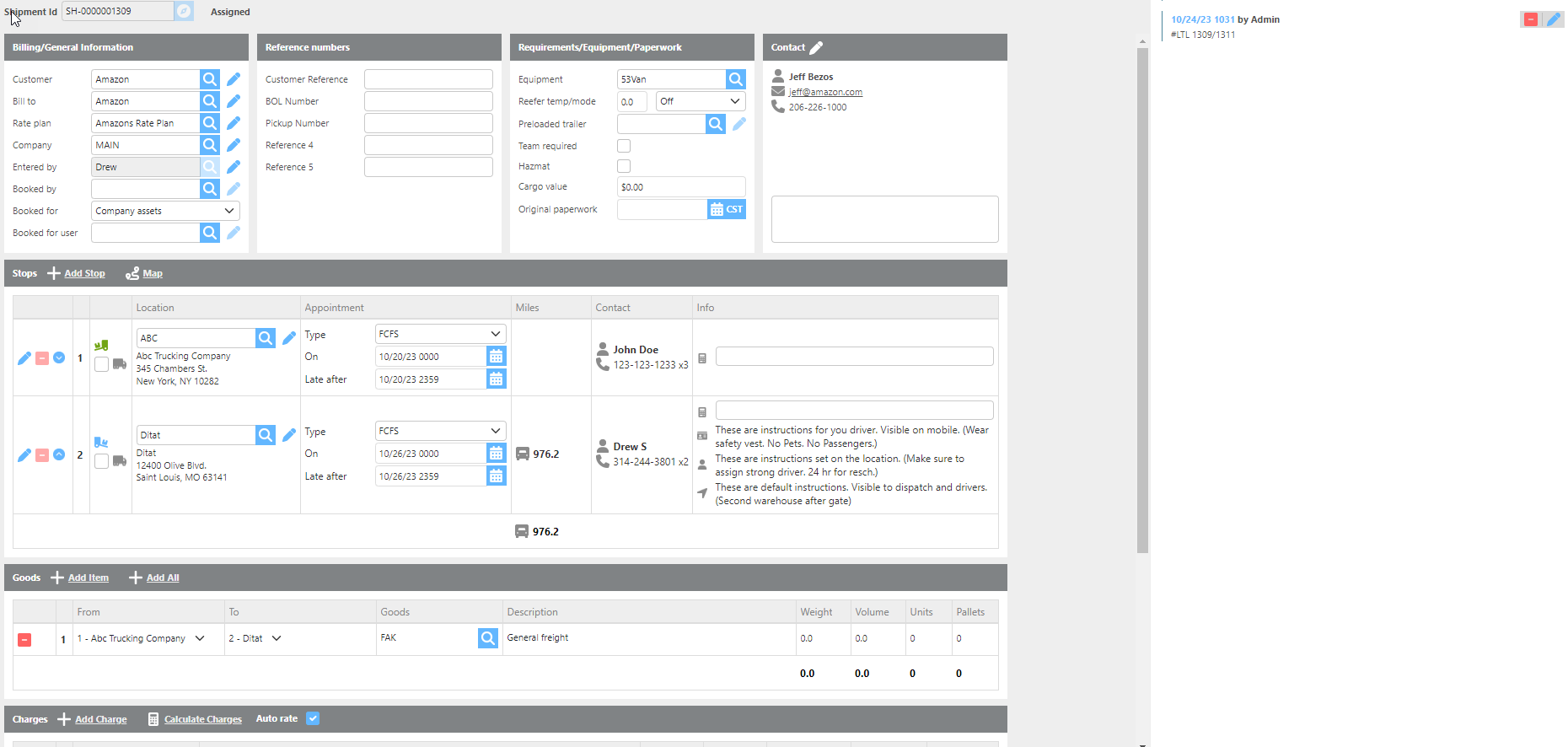The image size is (1568, 747).
Task: Click Calculate Charges in Charges bar
Action: point(202,719)
